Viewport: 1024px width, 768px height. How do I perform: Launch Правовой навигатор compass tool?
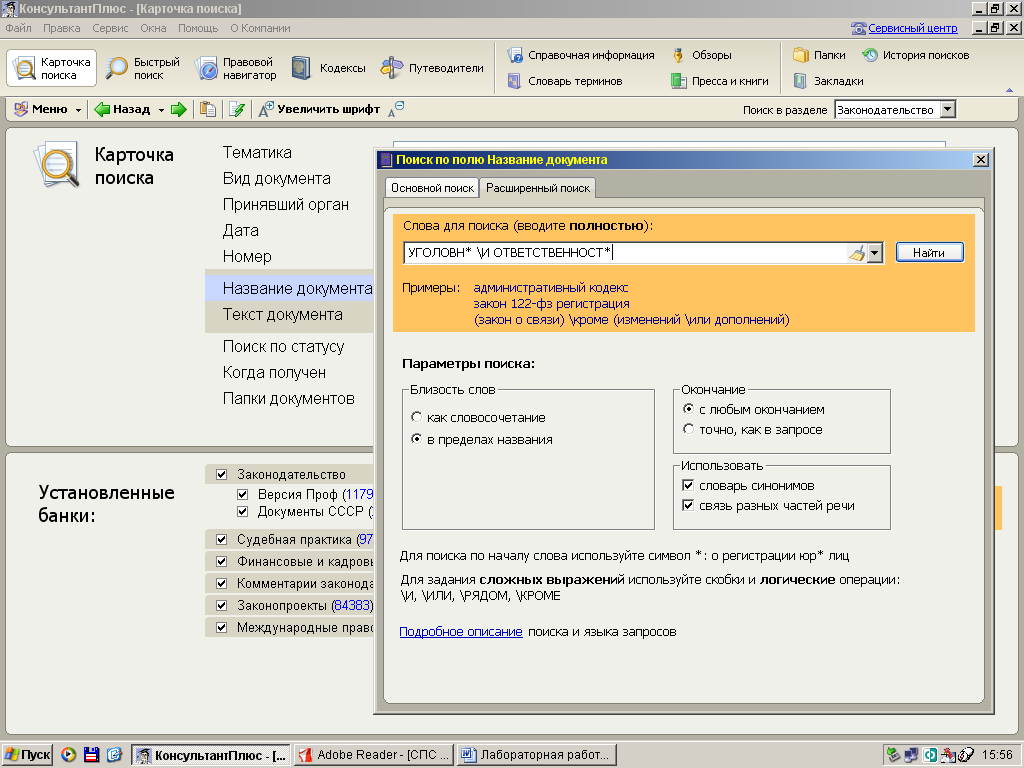tap(236, 68)
